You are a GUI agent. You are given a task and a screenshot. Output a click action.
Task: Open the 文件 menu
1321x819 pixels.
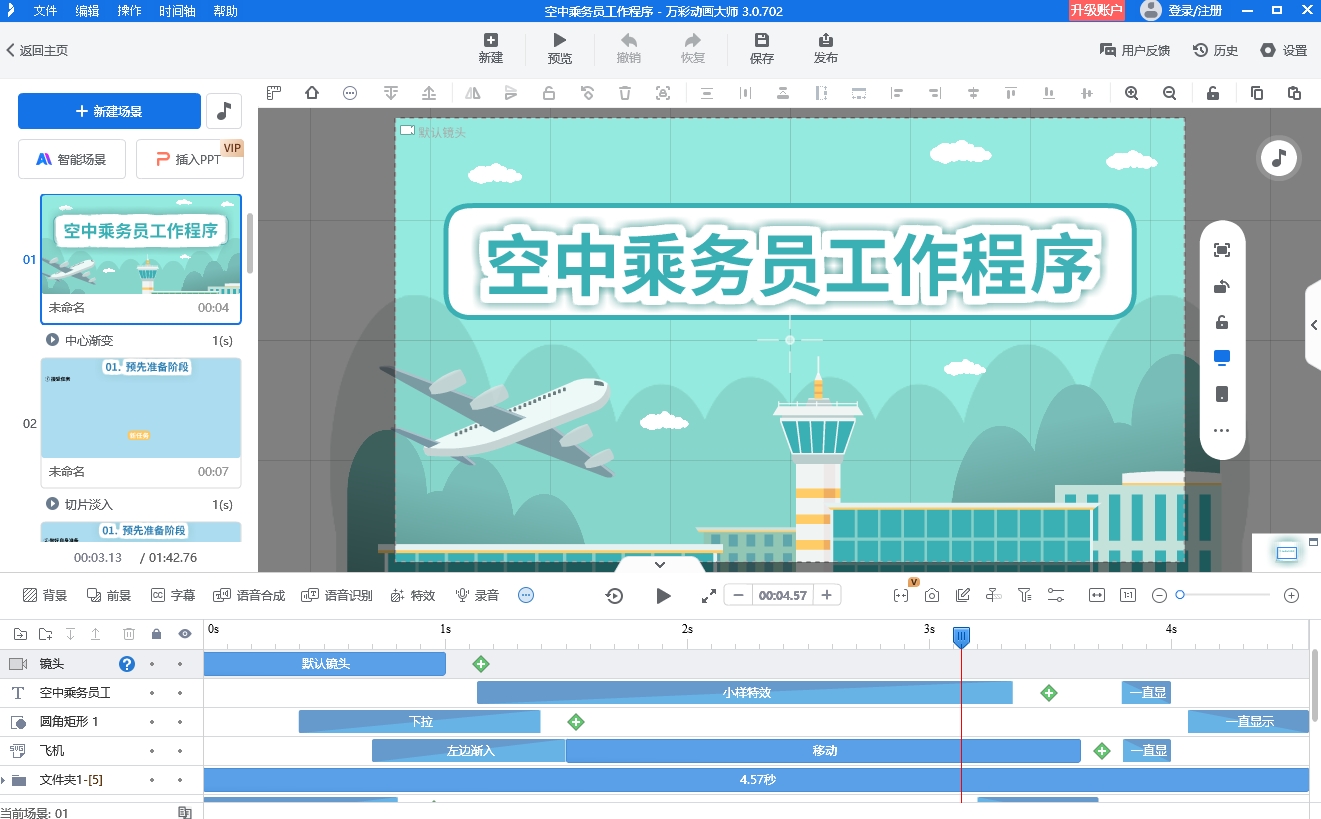[43, 11]
